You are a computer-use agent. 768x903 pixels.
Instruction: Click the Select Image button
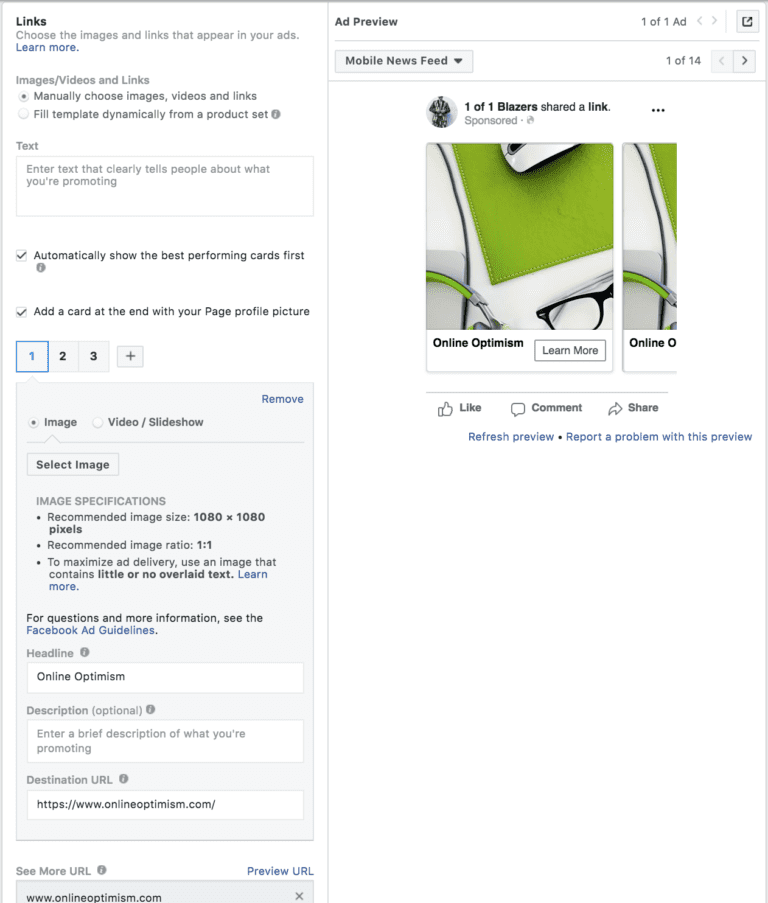[73, 464]
